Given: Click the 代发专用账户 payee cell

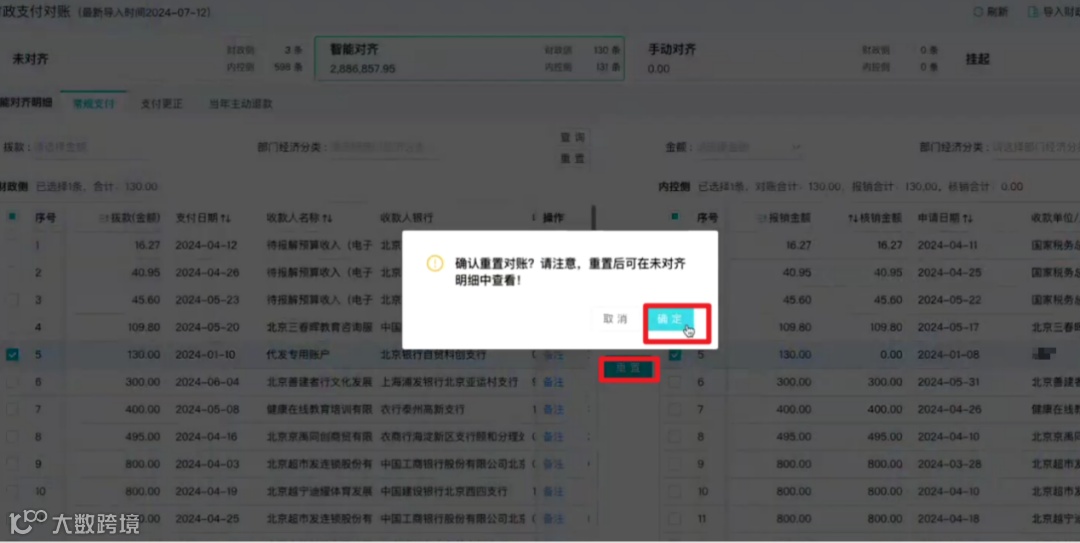Looking at the screenshot, I should [x=298, y=354].
